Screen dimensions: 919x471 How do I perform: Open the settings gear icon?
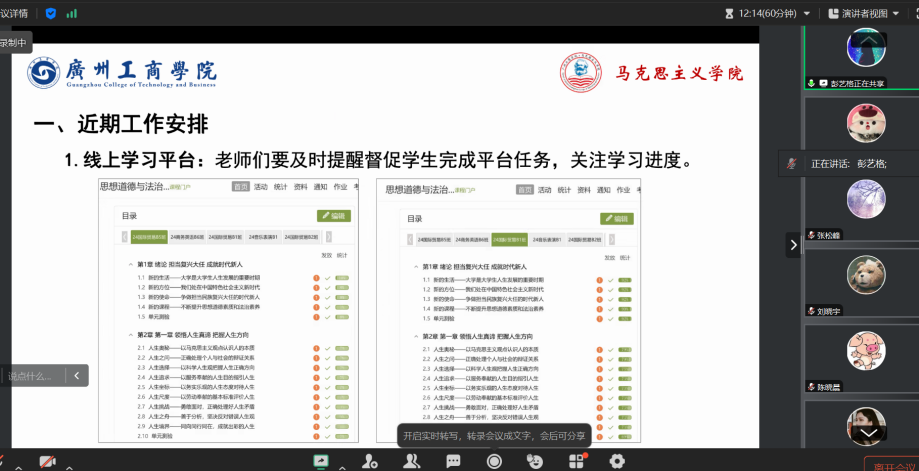click(617, 461)
